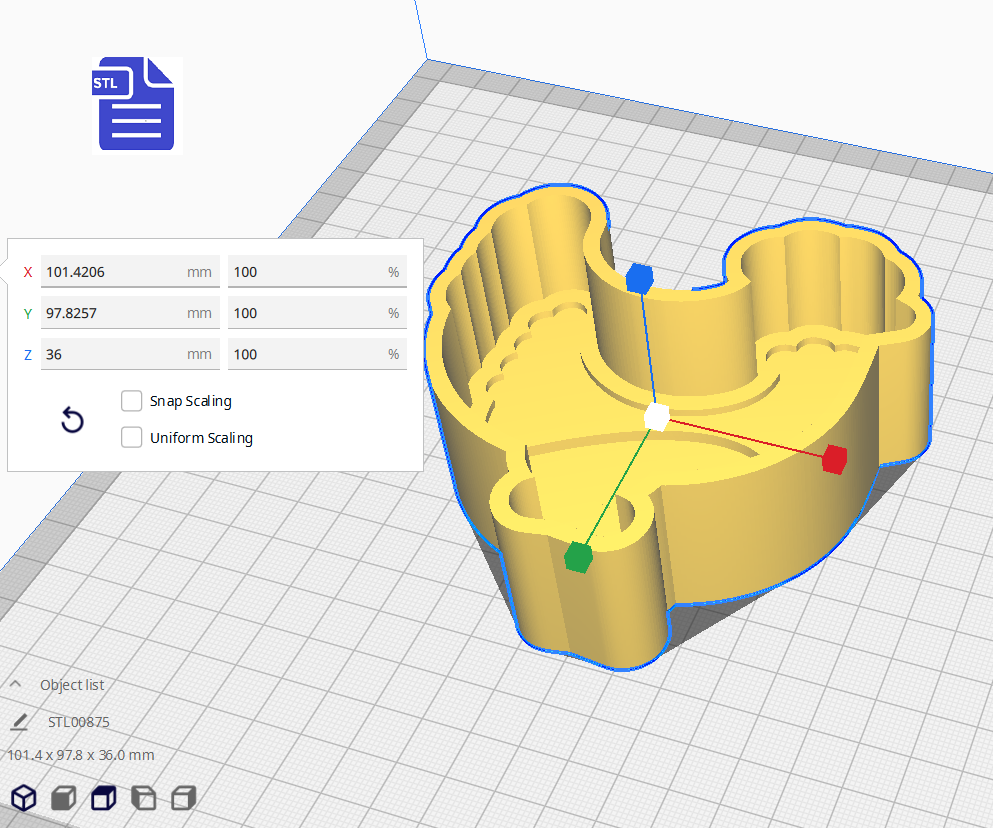Click the green Y-axis scale handle
The width and height of the screenshot is (993, 828).
coord(578,559)
